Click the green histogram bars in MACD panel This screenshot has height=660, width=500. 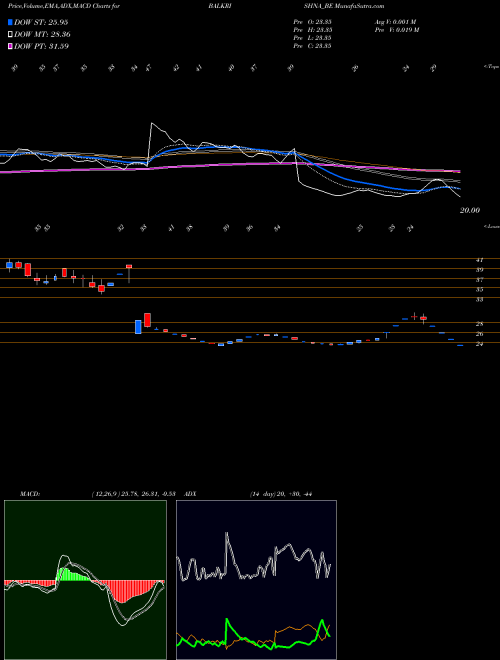[x=72, y=575]
